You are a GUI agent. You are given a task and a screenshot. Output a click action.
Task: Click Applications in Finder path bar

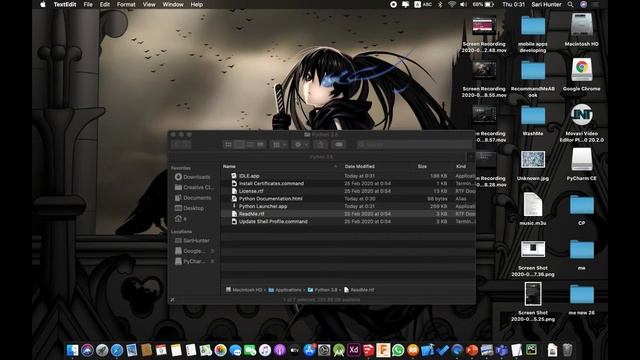(285, 290)
